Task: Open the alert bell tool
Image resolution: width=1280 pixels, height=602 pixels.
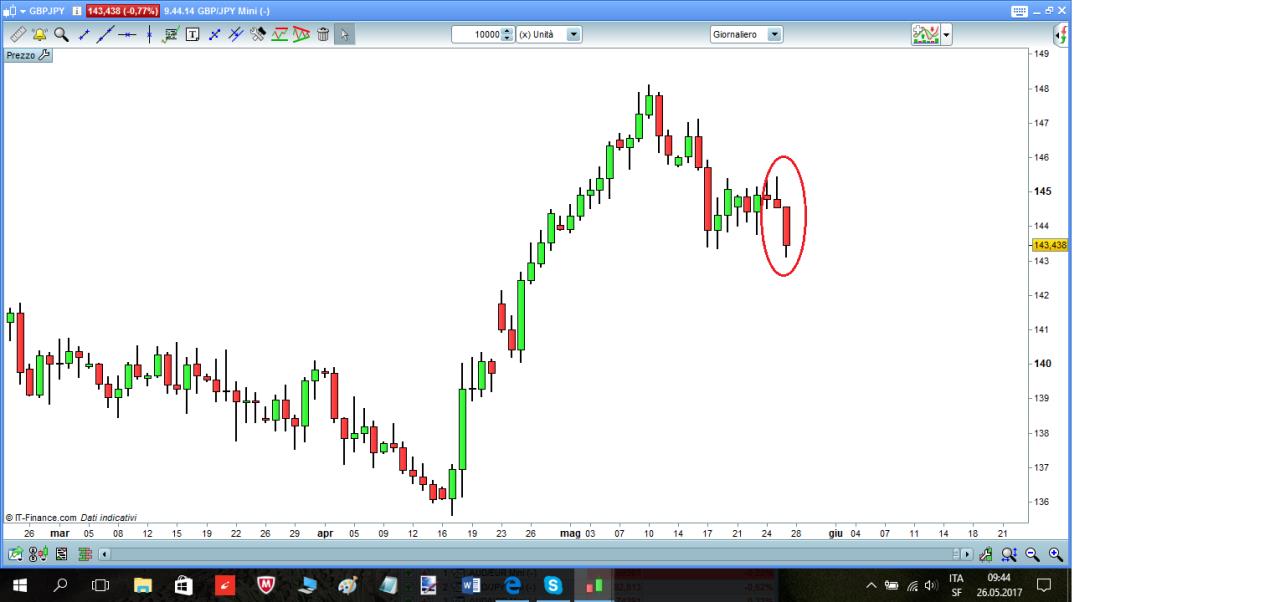Action: point(40,34)
